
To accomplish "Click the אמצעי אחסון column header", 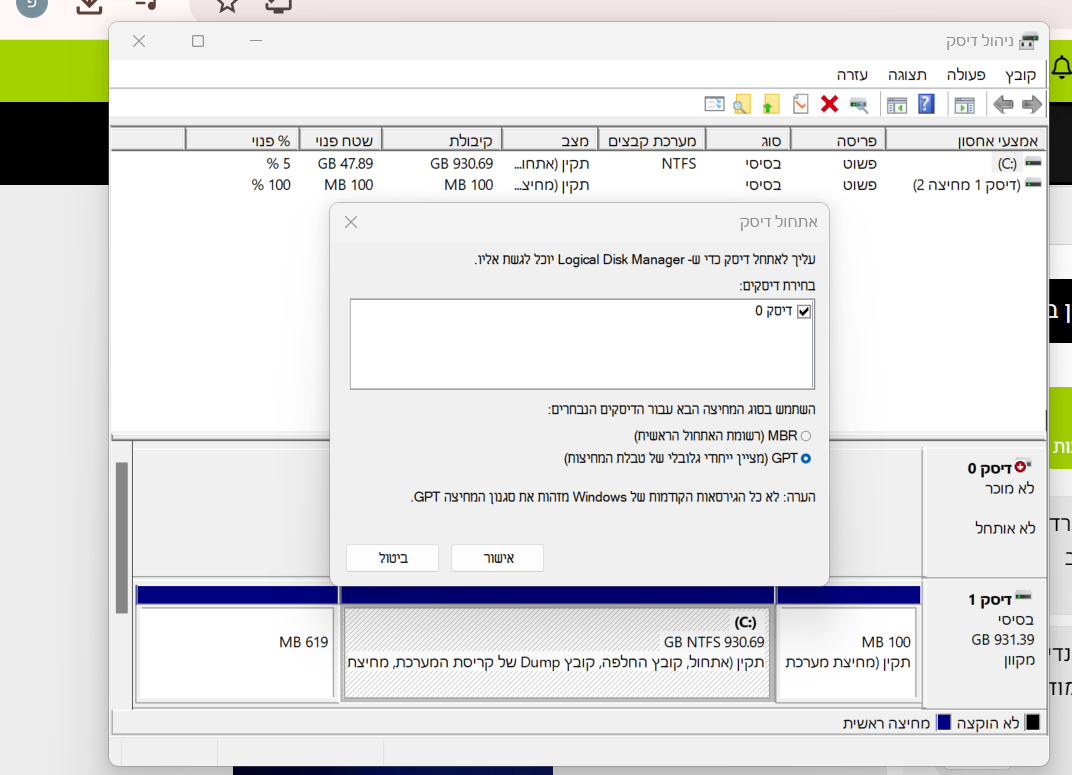I will point(965,141).
